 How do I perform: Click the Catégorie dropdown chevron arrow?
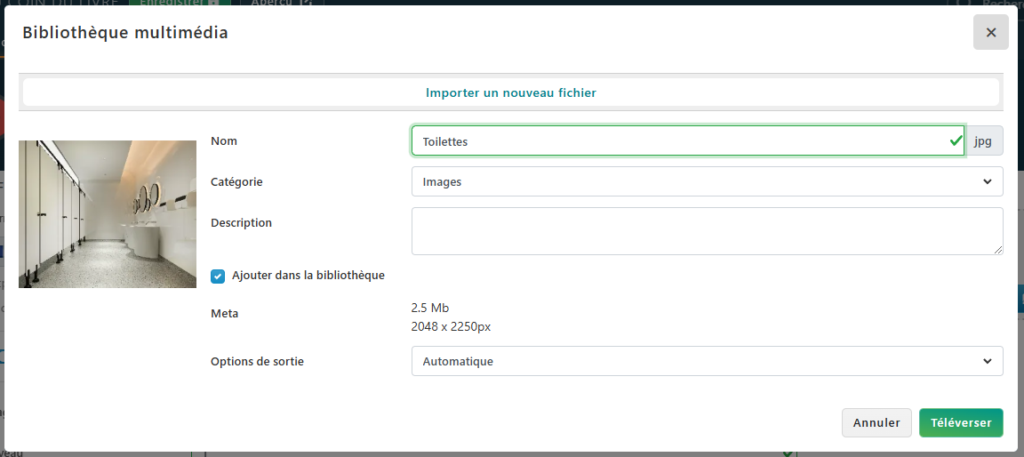[987, 182]
